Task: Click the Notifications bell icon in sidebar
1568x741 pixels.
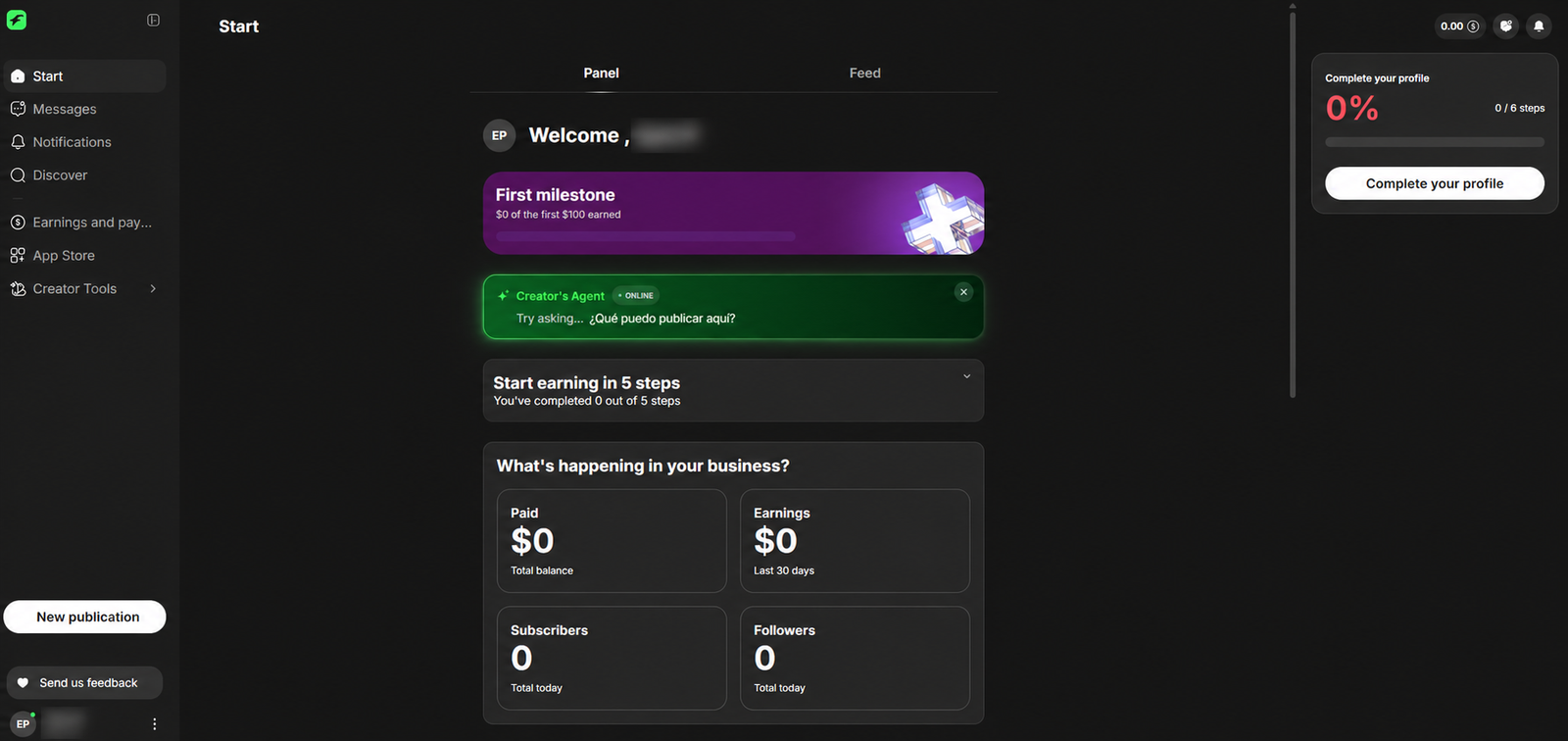Action: [18, 142]
